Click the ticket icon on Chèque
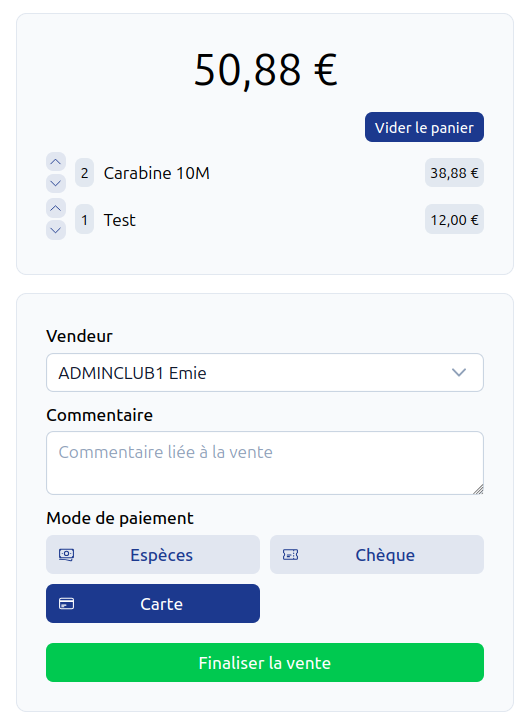This screenshot has height=725, width=530. tap(290, 554)
